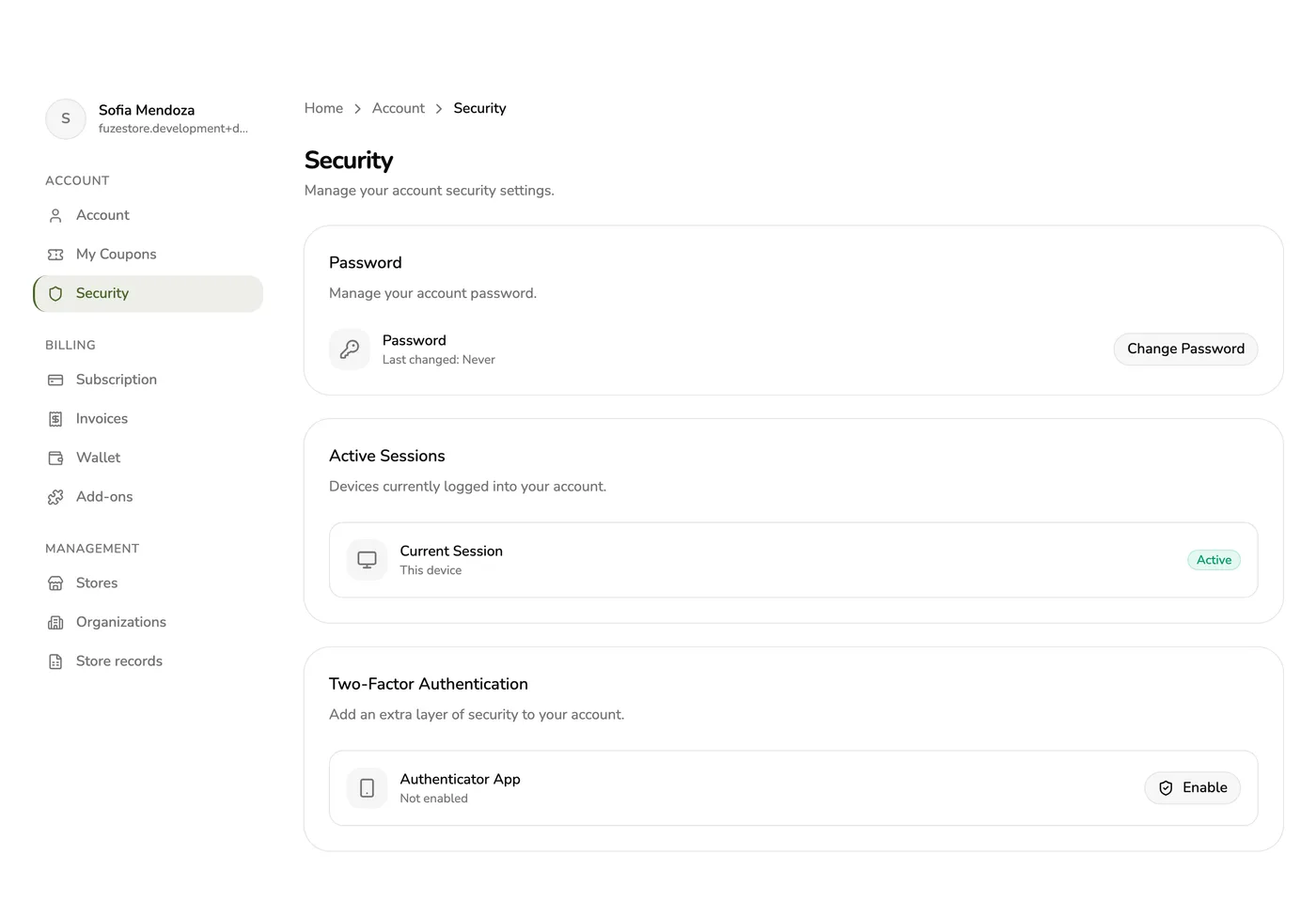Click the password key icon
1316x901 pixels.
[350, 350]
